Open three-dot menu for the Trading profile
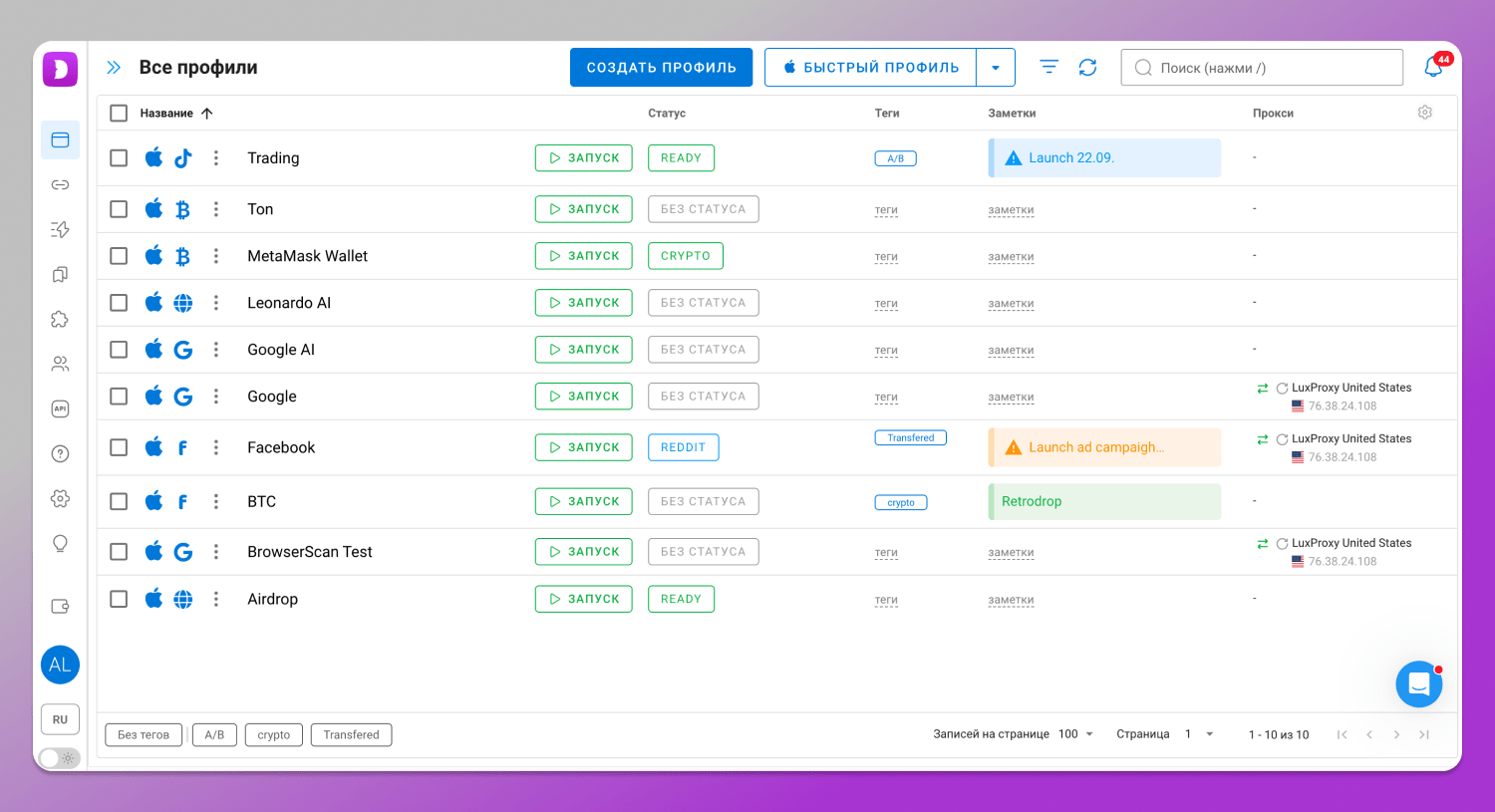Screen dimensions: 1495x812 216,158
